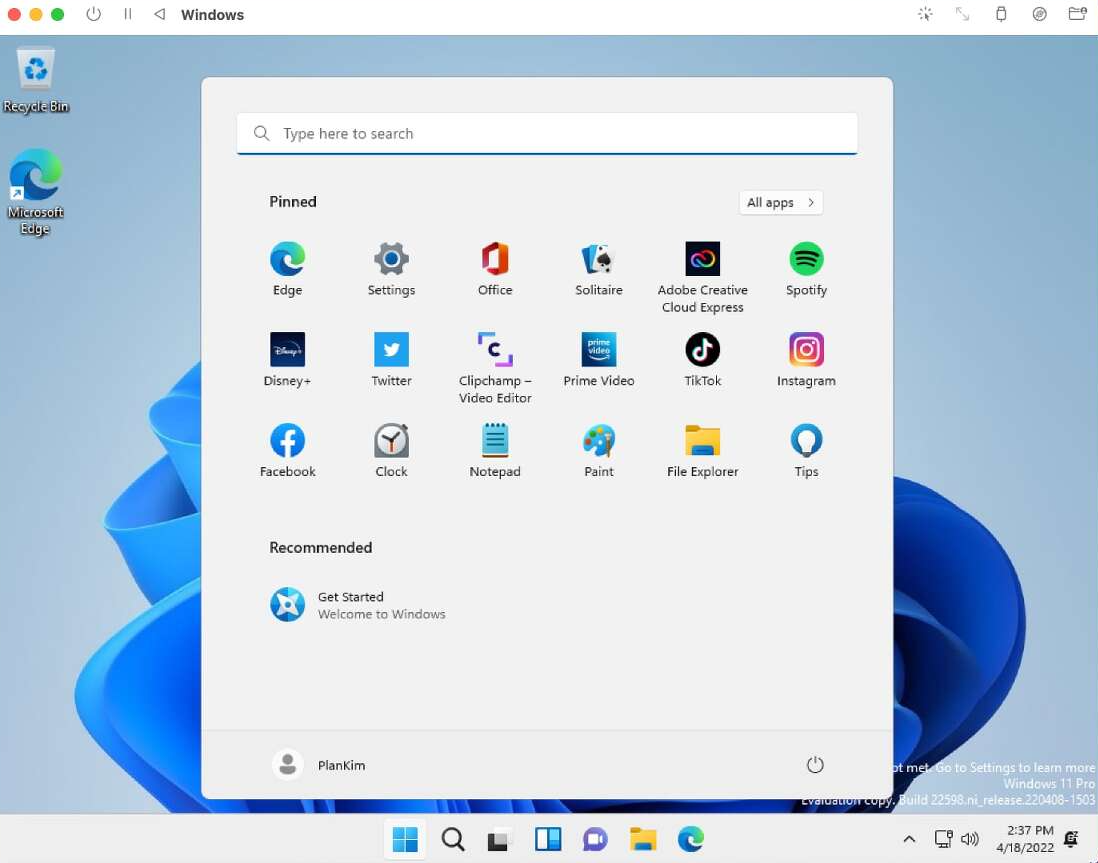Image resolution: width=1098 pixels, height=863 pixels.
Task: Click the Windows Start button in taskbar
Action: pyautogui.click(x=405, y=838)
